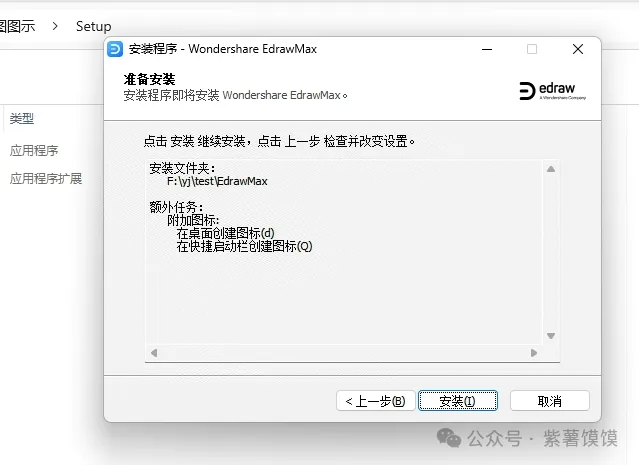Cancel setup with the 取消 button

pos(549,401)
